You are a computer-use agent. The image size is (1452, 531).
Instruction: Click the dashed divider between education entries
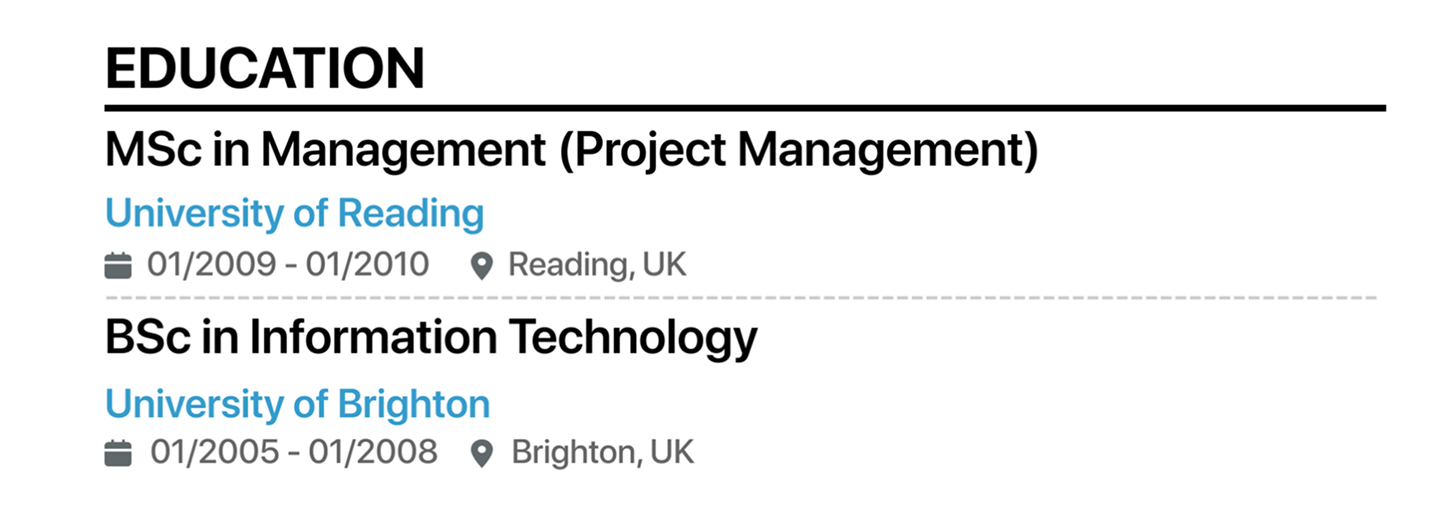point(741,298)
